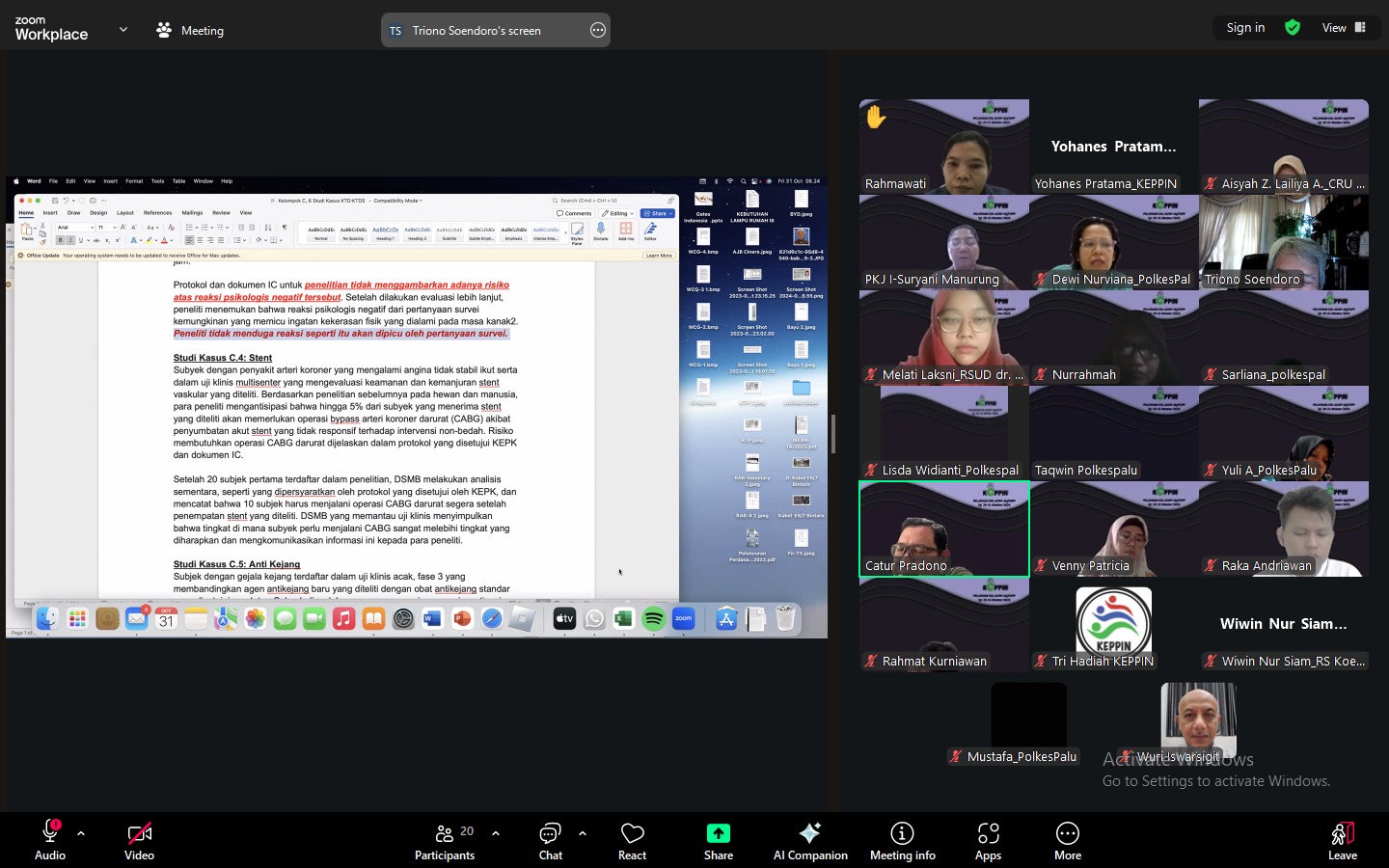Open the Chat panel
1389x868 pixels.
(550, 840)
